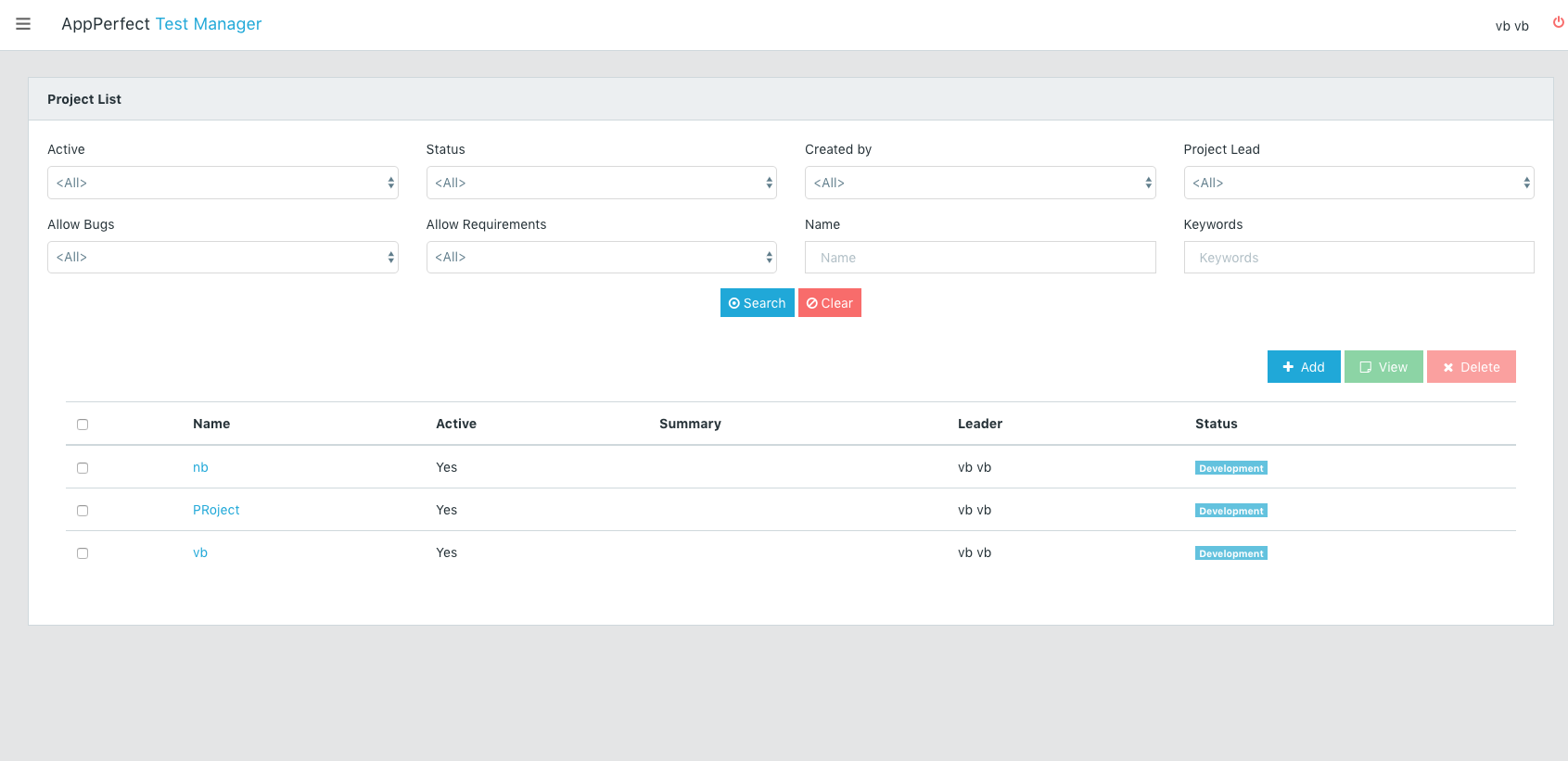The width and height of the screenshot is (1568, 761).
Task: Open the PRoject project link
Action: 216,510
